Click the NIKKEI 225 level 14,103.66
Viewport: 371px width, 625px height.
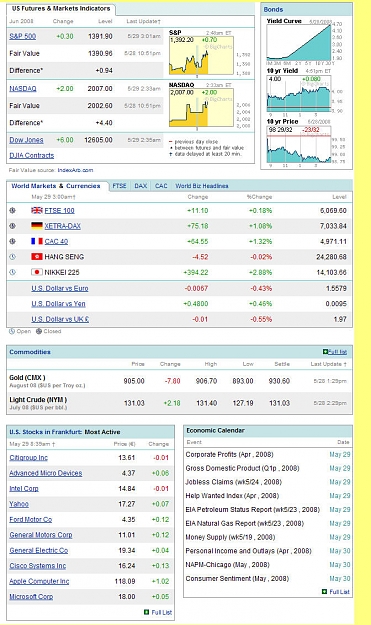[332, 273]
